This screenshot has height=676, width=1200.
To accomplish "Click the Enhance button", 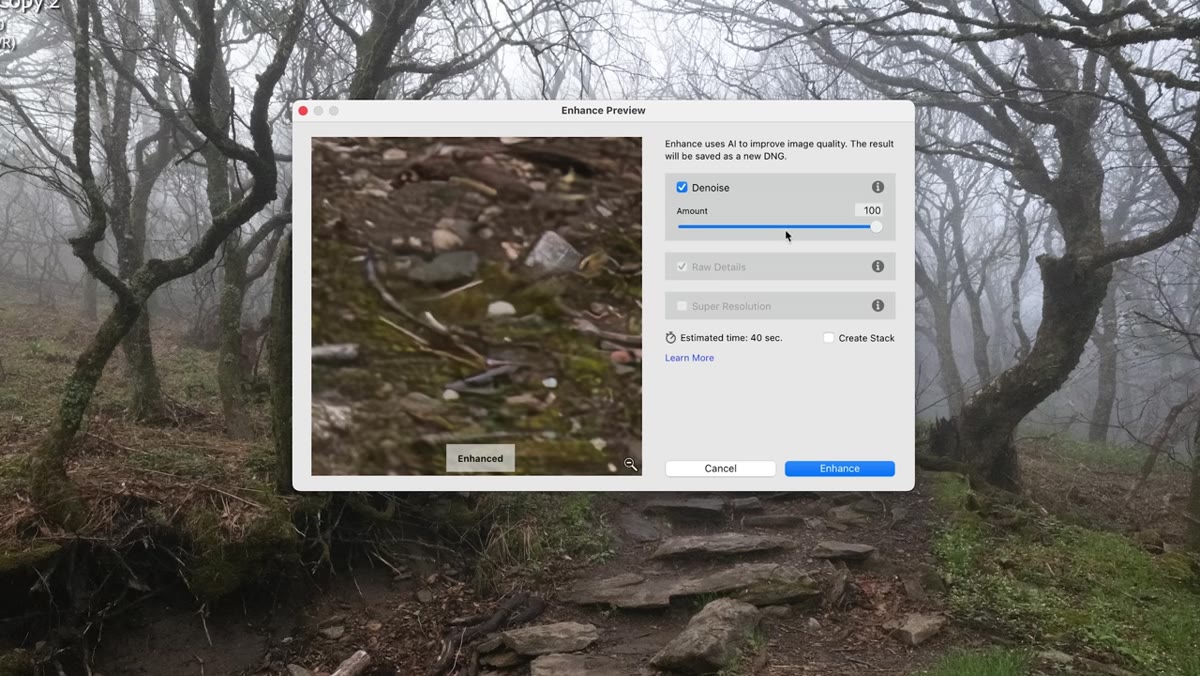I will coord(840,468).
